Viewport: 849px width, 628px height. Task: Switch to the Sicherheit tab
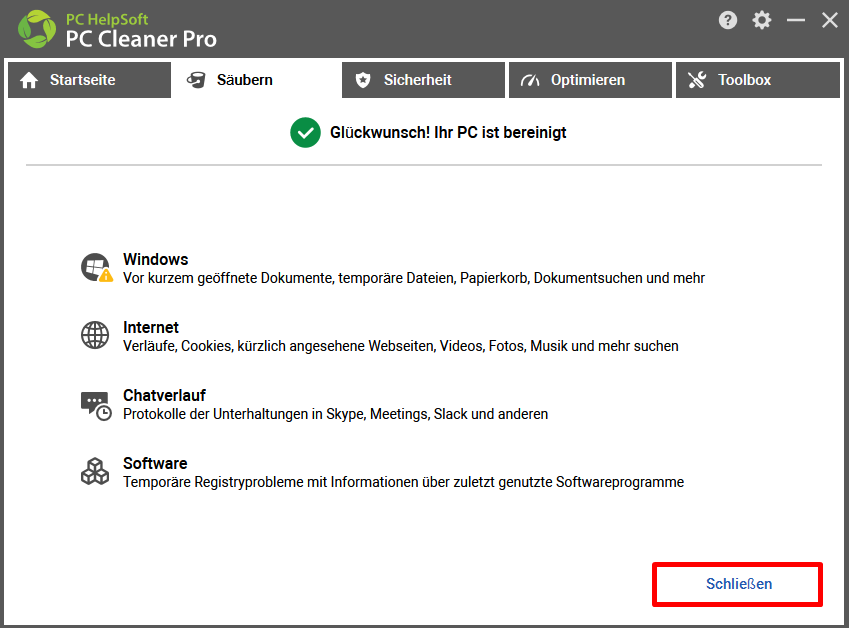click(423, 80)
